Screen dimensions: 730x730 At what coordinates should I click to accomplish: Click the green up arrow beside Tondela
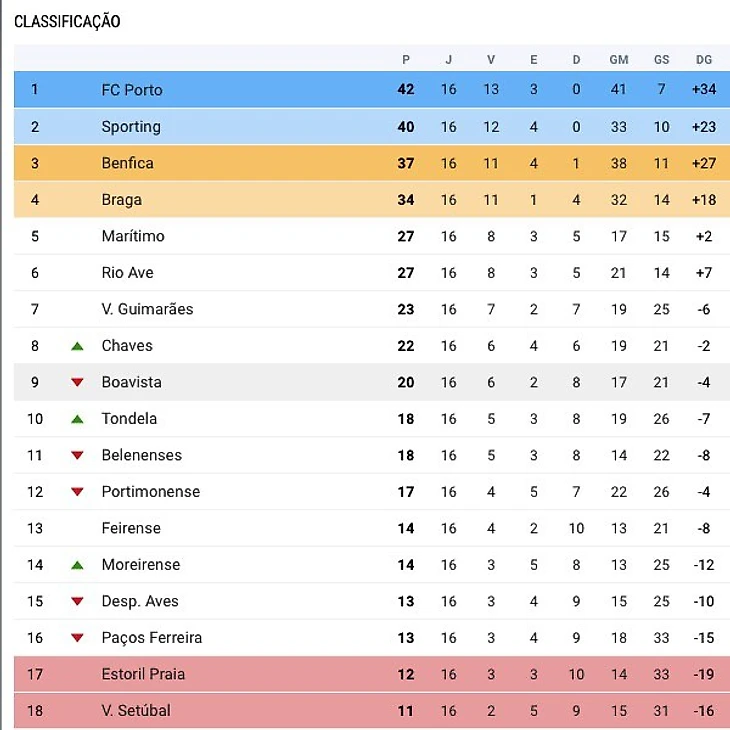pos(77,419)
